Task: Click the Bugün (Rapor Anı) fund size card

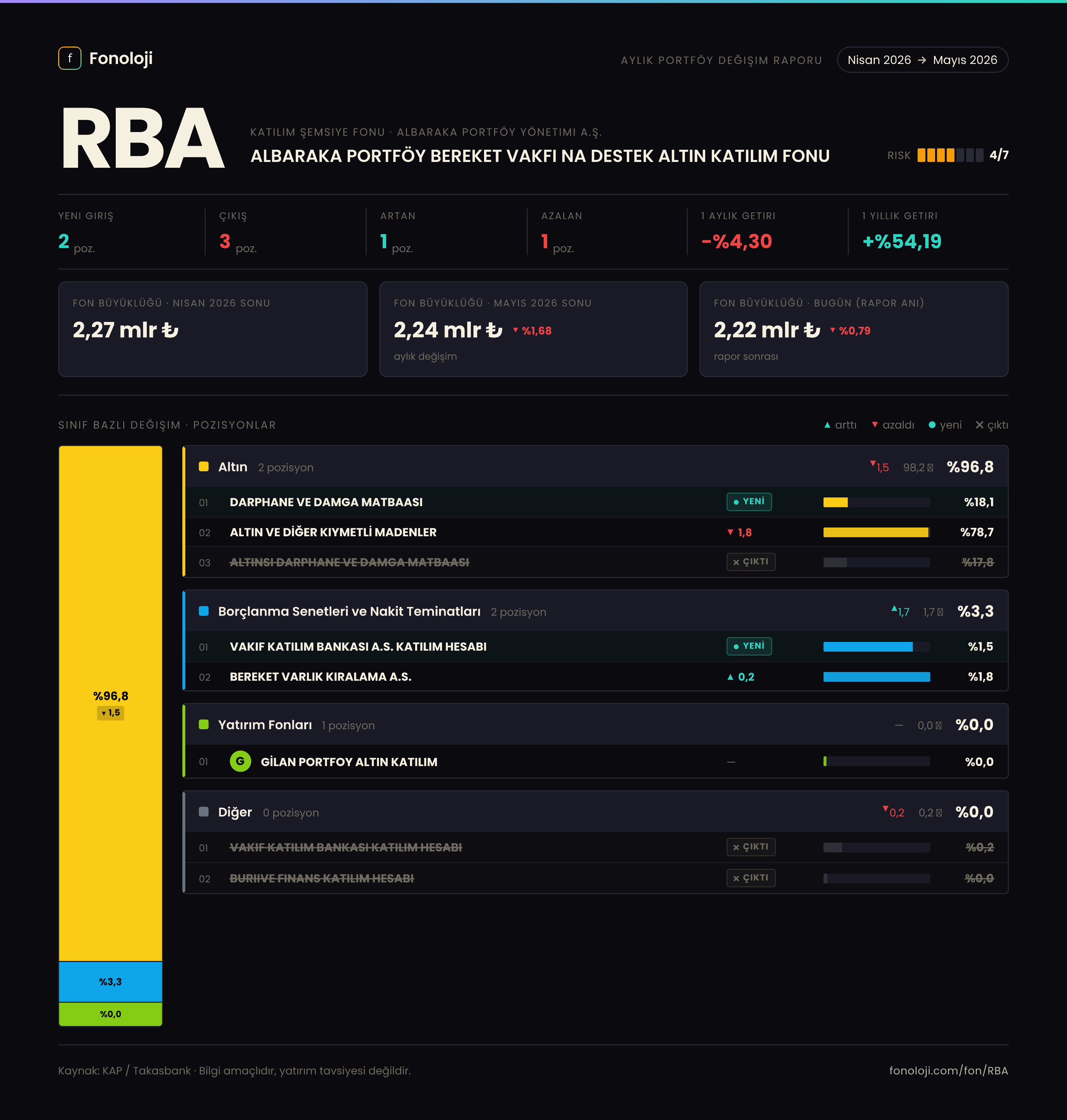Action: click(854, 329)
